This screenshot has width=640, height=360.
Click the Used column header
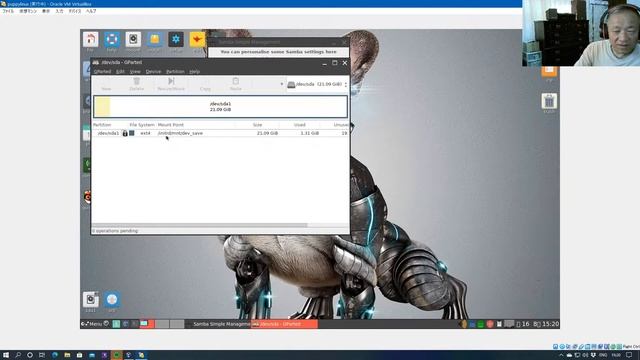(x=300, y=124)
